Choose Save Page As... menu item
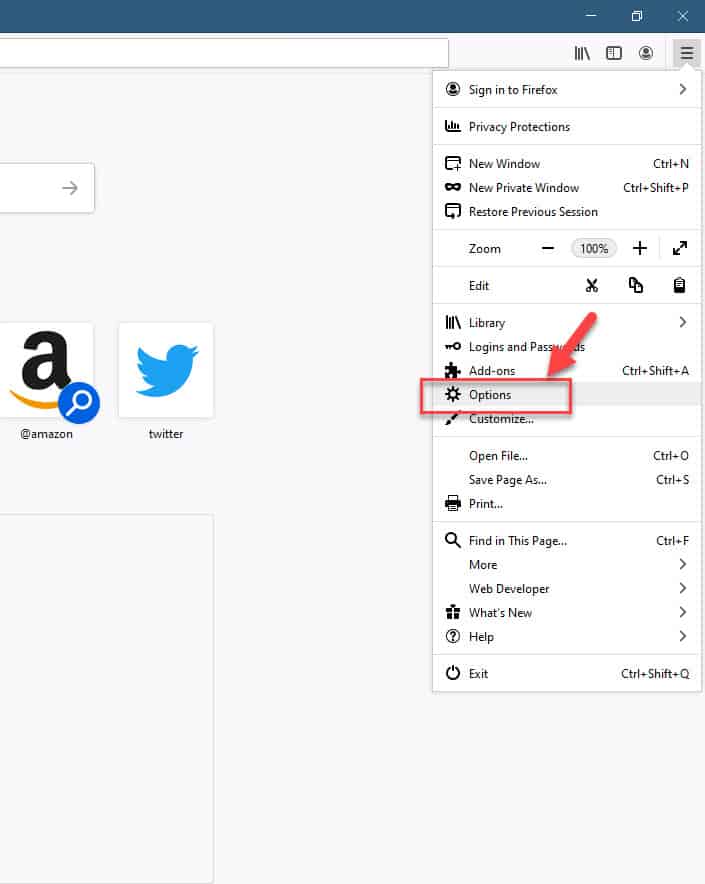The width and height of the screenshot is (705, 884). click(x=567, y=480)
